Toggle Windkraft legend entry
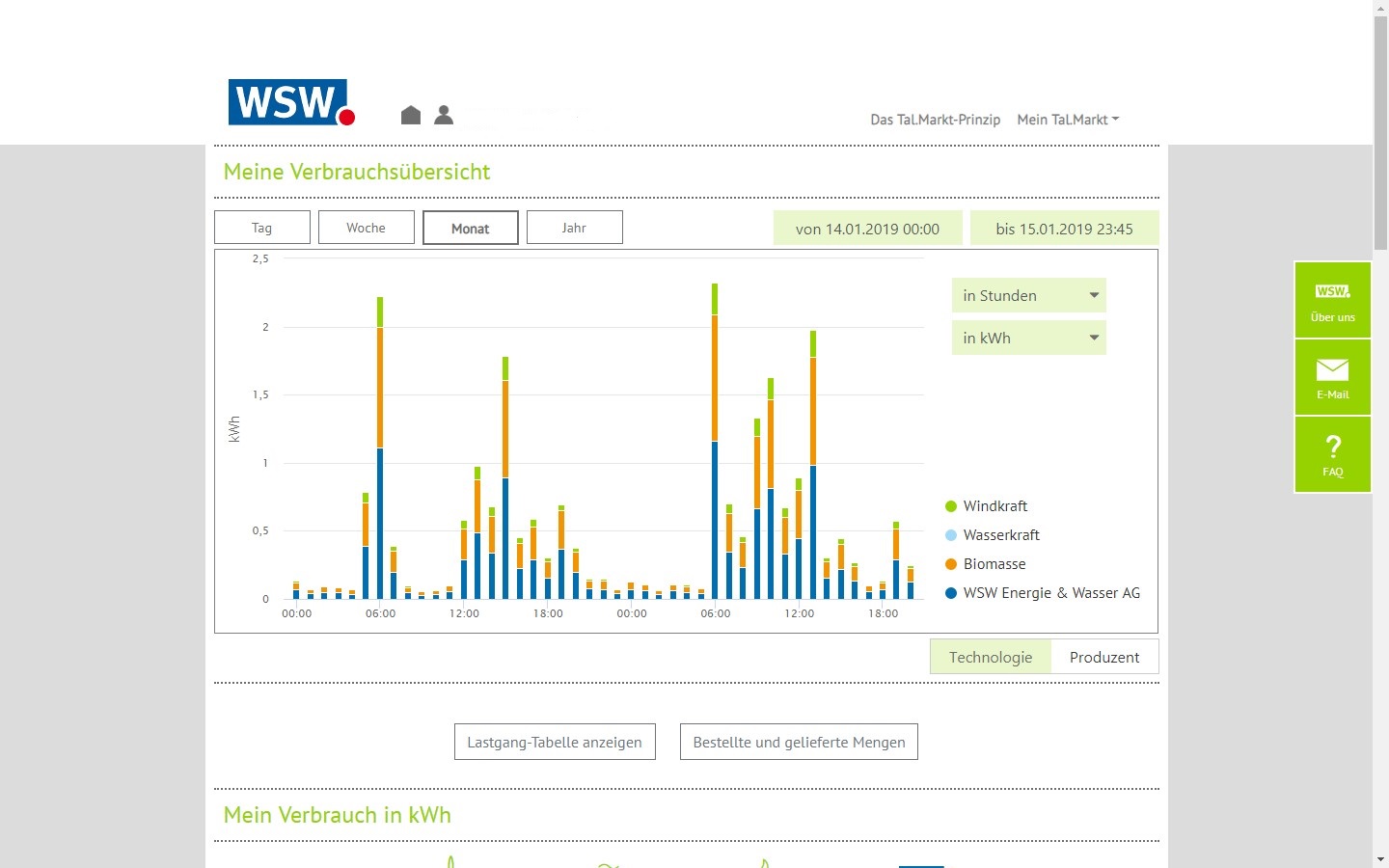This screenshot has width=1389, height=868. 994,506
